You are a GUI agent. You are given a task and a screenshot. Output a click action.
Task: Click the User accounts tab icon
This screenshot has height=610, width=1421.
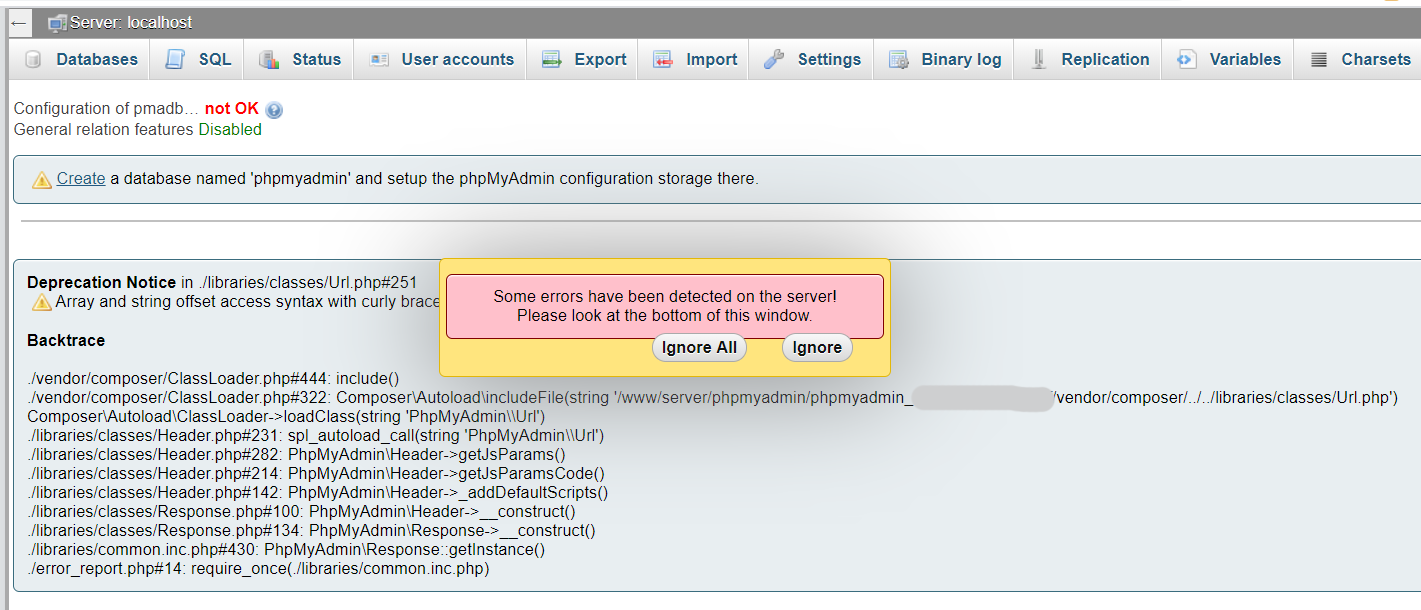[x=378, y=60]
